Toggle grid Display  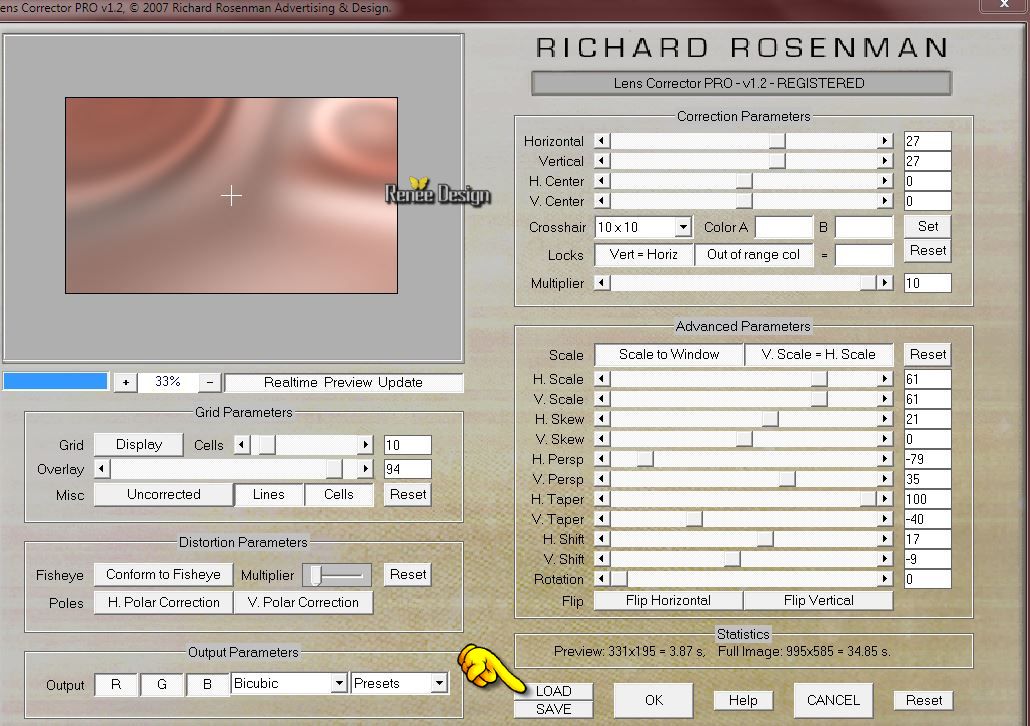tap(139, 445)
